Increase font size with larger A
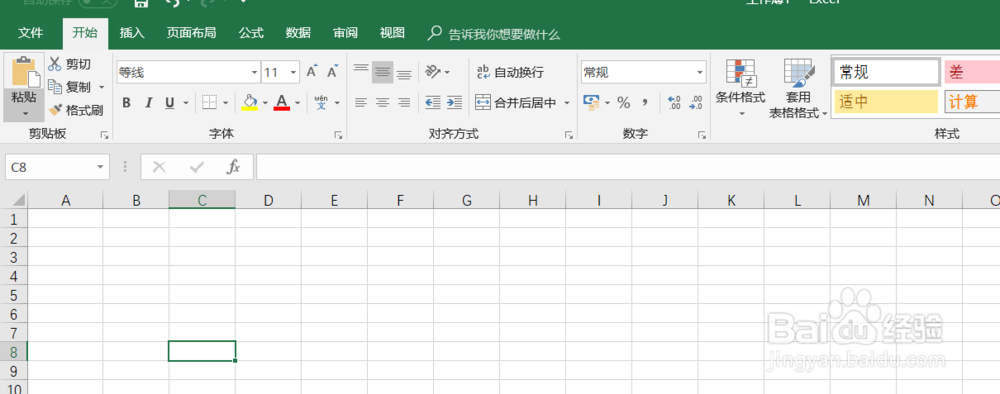 pyautogui.click(x=311, y=71)
